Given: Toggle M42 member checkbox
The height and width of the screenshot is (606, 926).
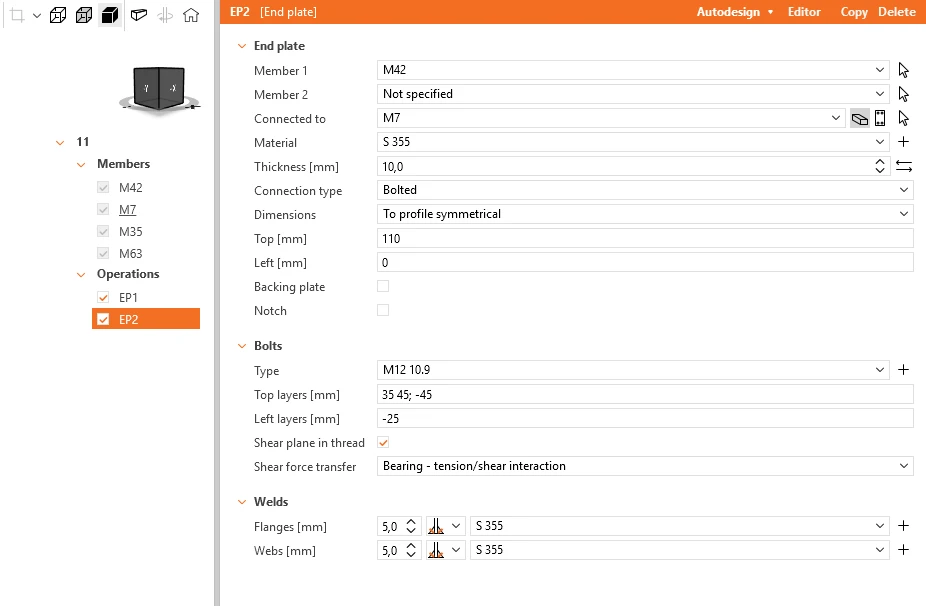Looking at the screenshot, I should pos(103,187).
